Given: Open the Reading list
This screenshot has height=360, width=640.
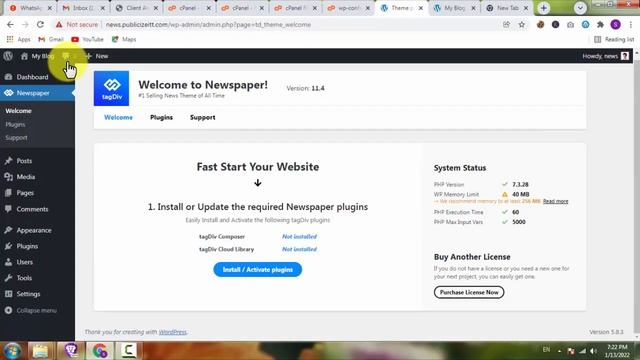Looking at the screenshot, I should (x=614, y=39).
